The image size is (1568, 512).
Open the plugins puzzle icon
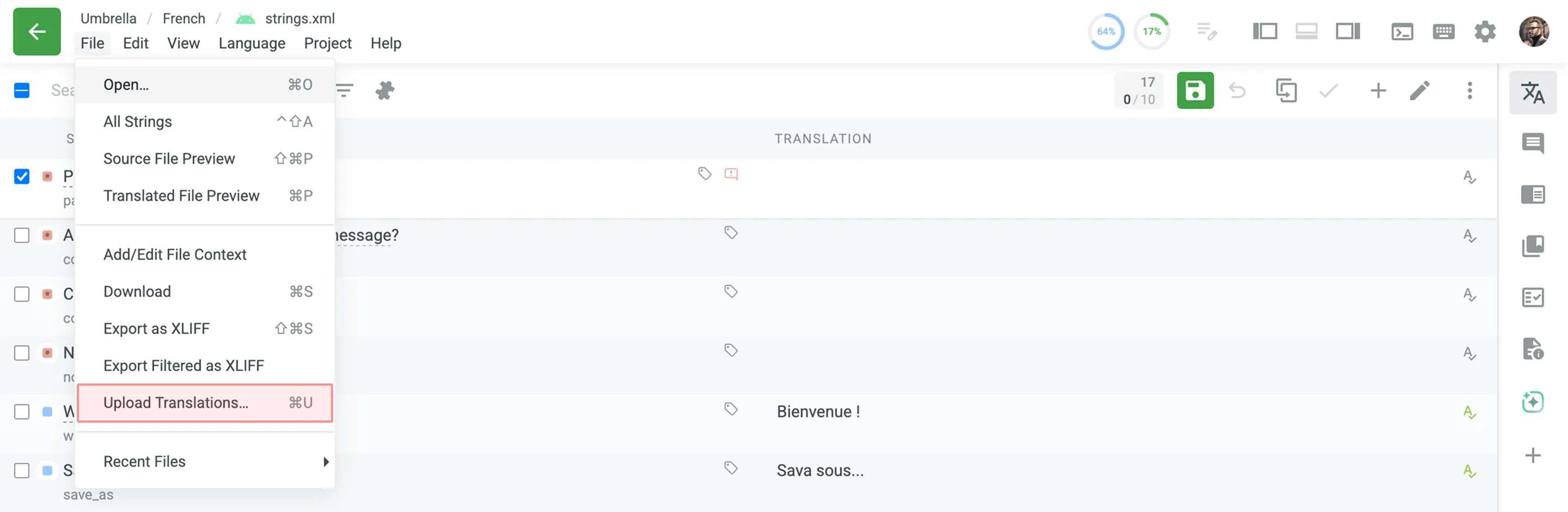coord(386,90)
